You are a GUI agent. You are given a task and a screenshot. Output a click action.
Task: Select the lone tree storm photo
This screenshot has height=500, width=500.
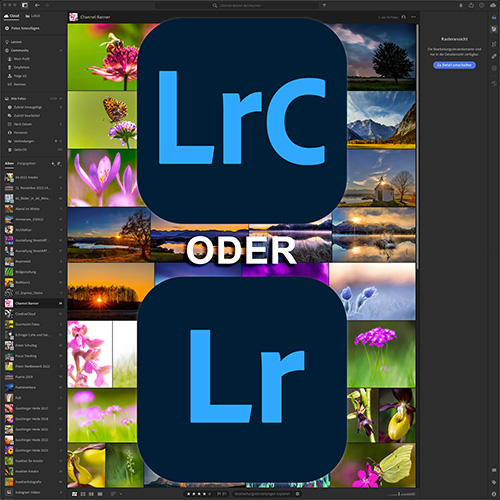pyautogui.click(x=381, y=57)
